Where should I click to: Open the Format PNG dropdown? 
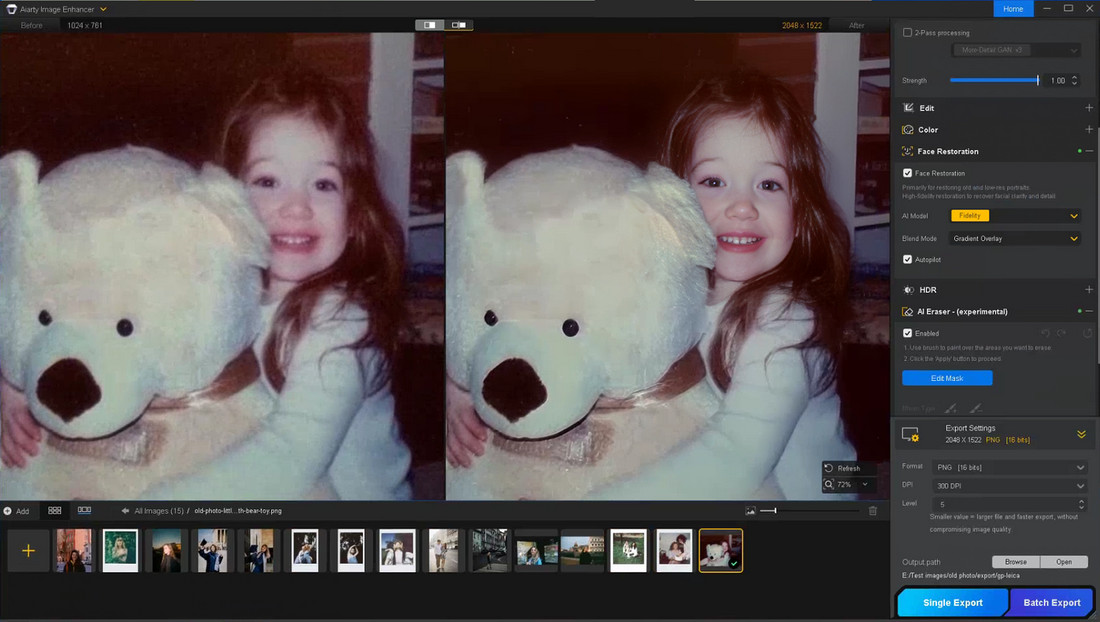pyautogui.click(x=1010, y=467)
